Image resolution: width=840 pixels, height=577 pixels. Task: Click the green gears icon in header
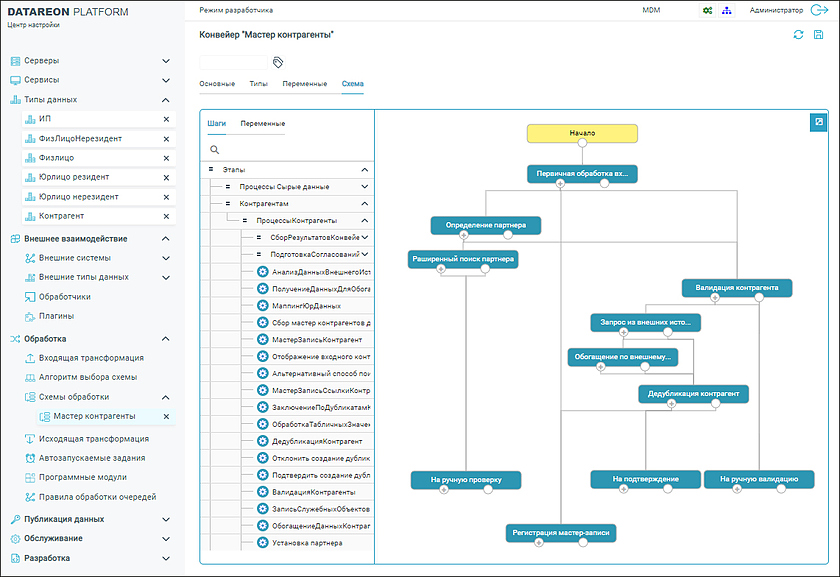(x=707, y=10)
